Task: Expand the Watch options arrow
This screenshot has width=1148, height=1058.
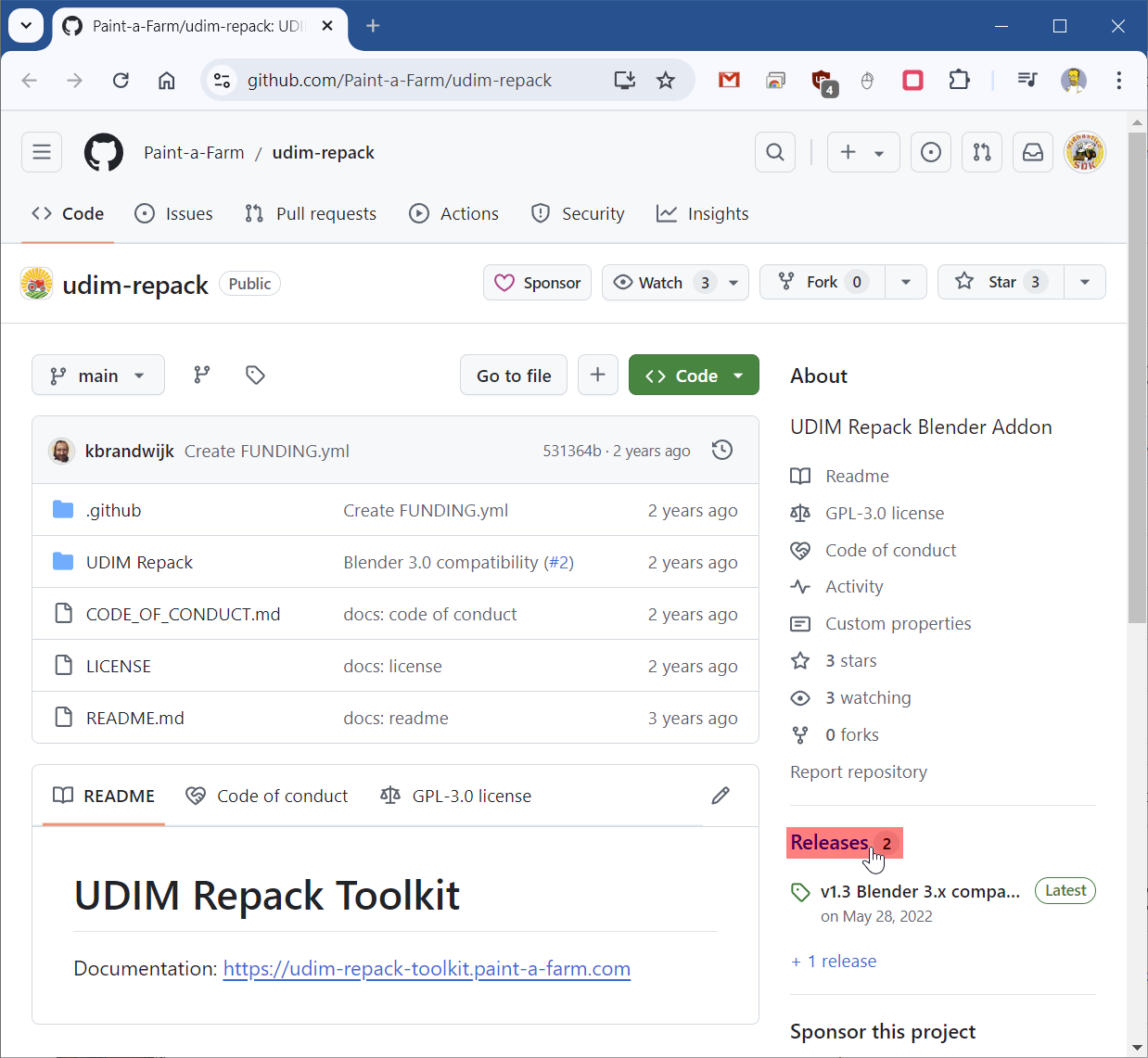Action: tap(733, 283)
